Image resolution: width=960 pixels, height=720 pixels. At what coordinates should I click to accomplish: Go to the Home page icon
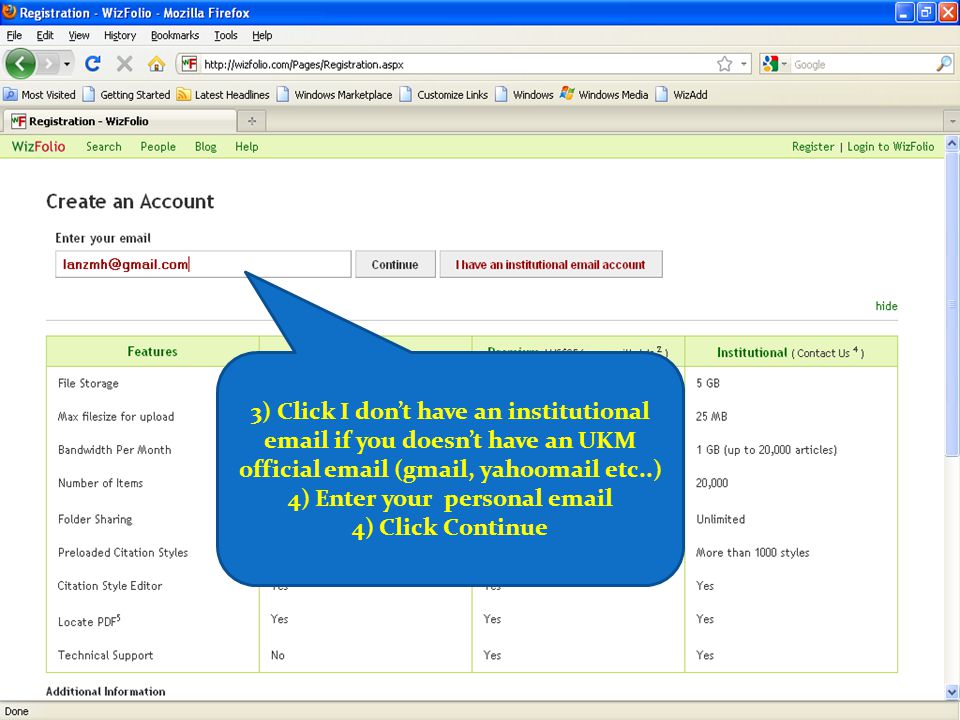[x=156, y=64]
